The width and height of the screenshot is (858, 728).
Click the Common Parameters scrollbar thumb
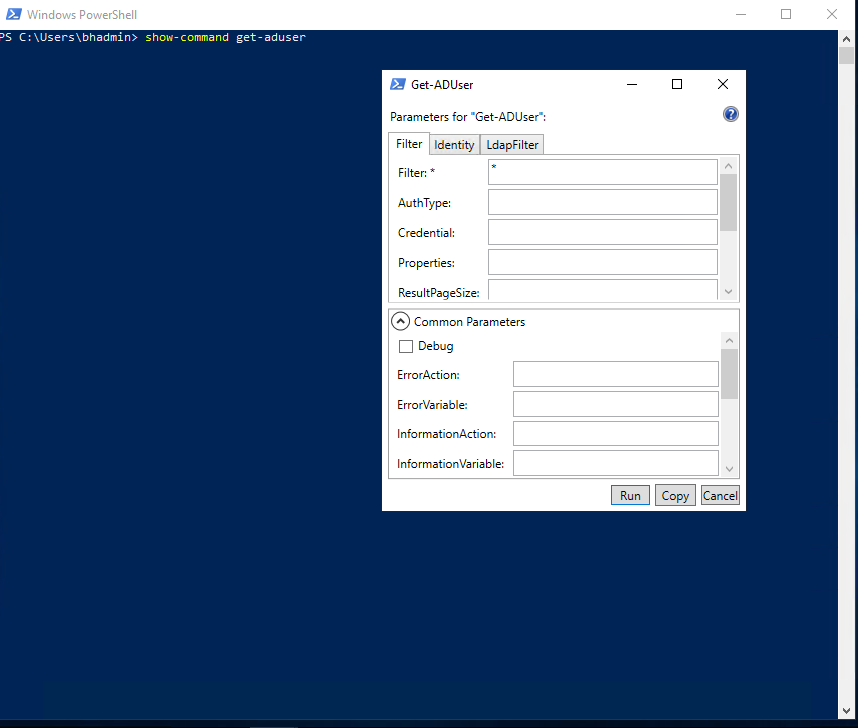[x=729, y=374]
